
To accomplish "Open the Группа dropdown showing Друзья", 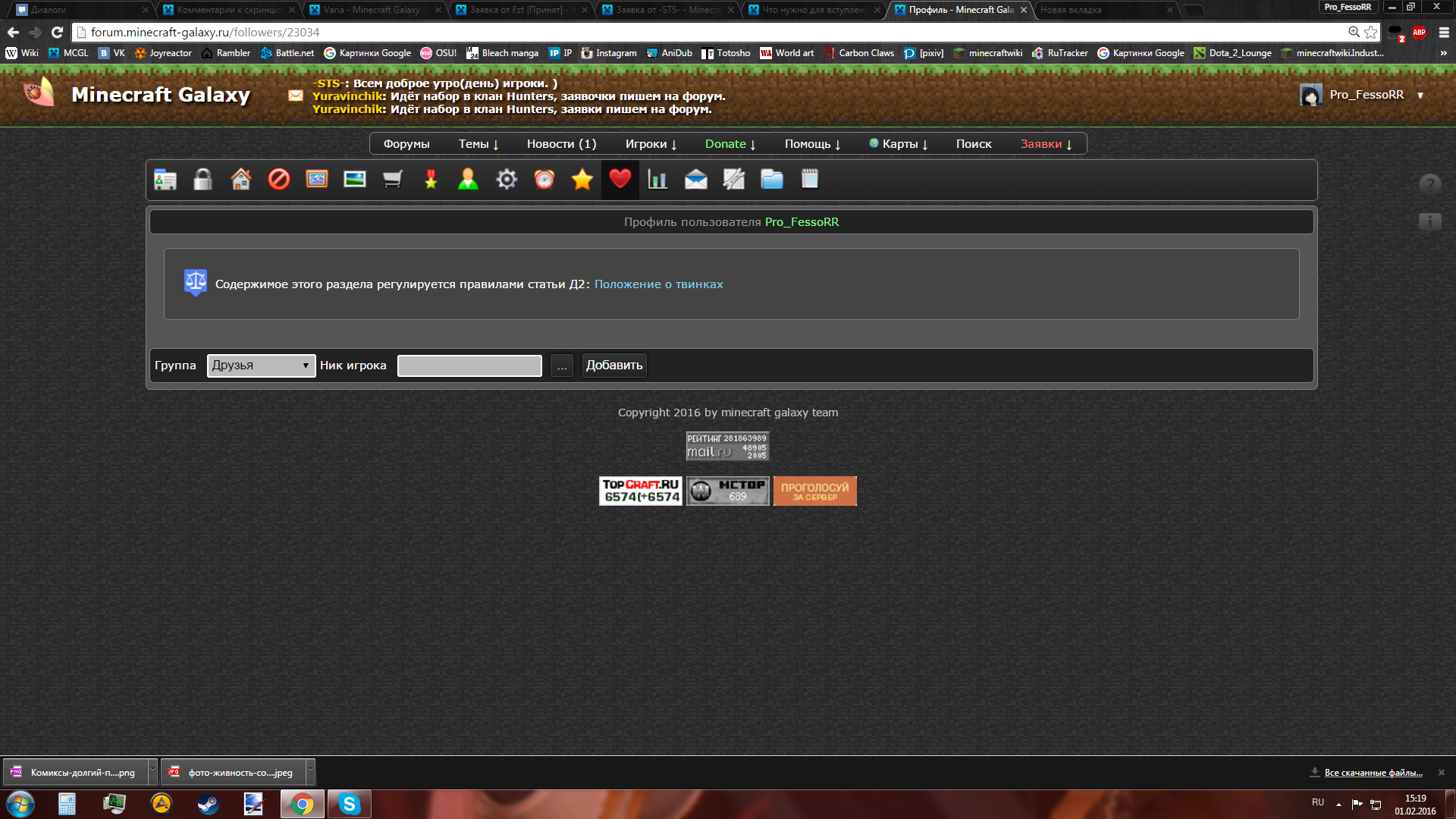I will click(x=261, y=366).
